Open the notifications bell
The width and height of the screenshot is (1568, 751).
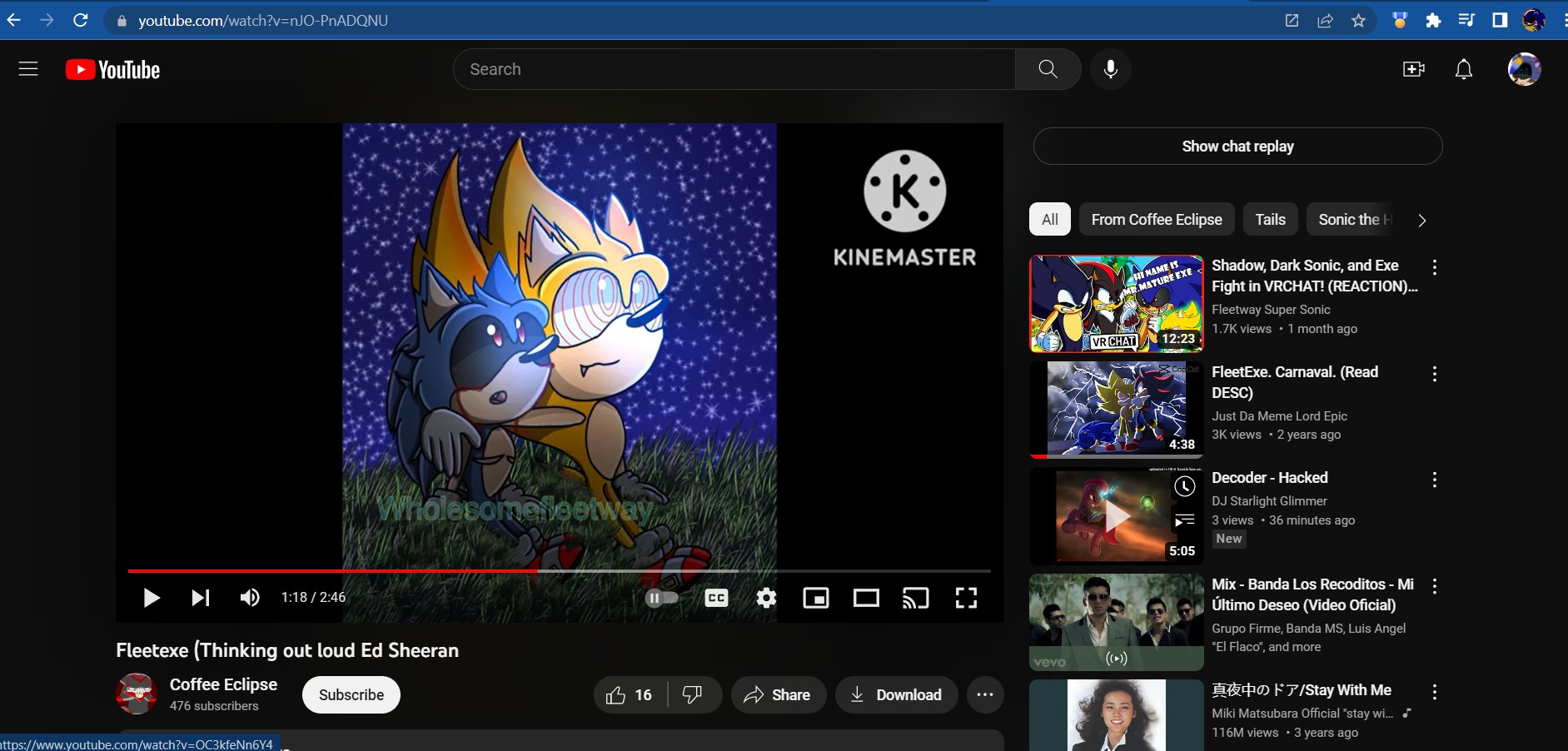(x=1463, y=69)
